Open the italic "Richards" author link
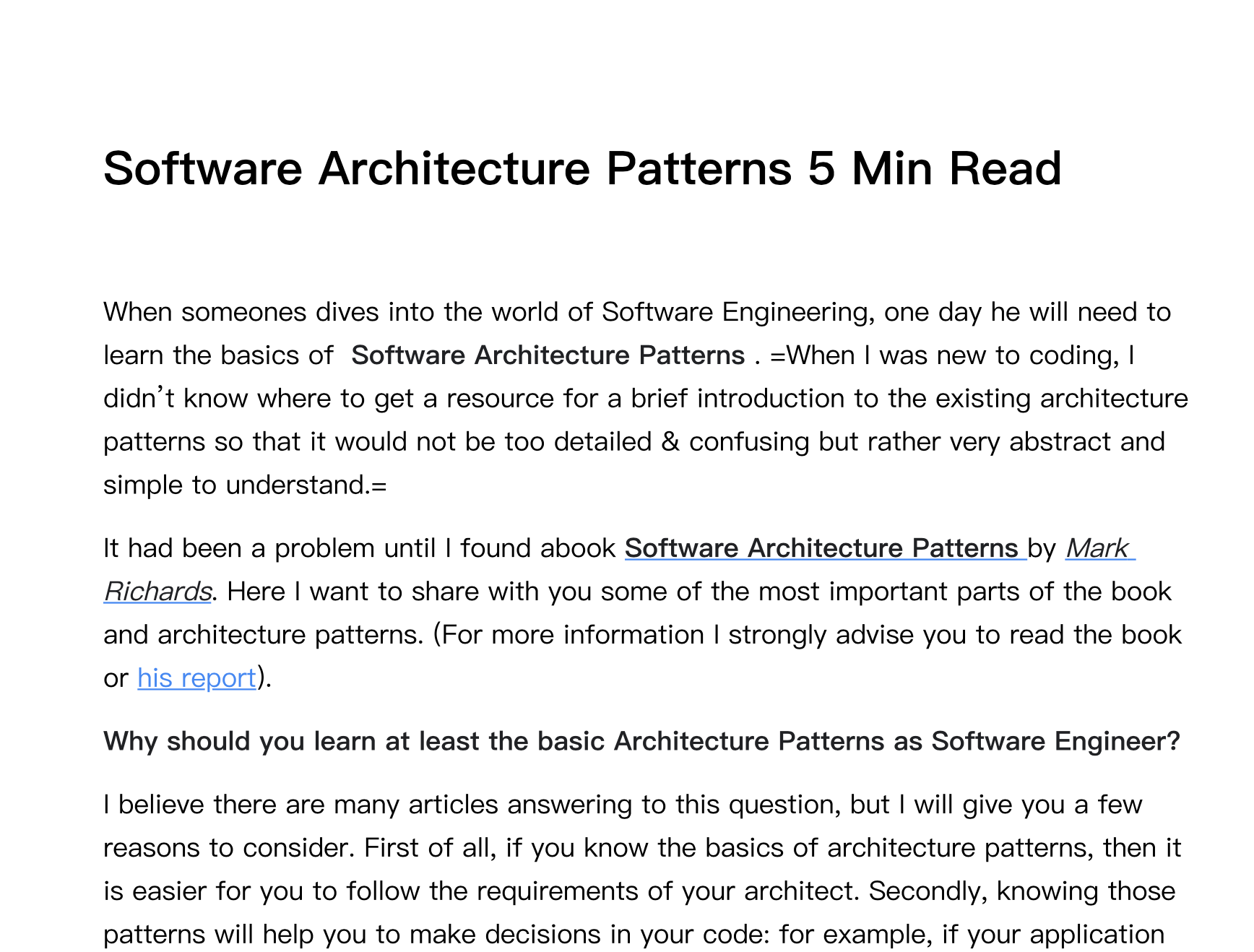This screenshot has width=1254, height=952. (157, 592)
